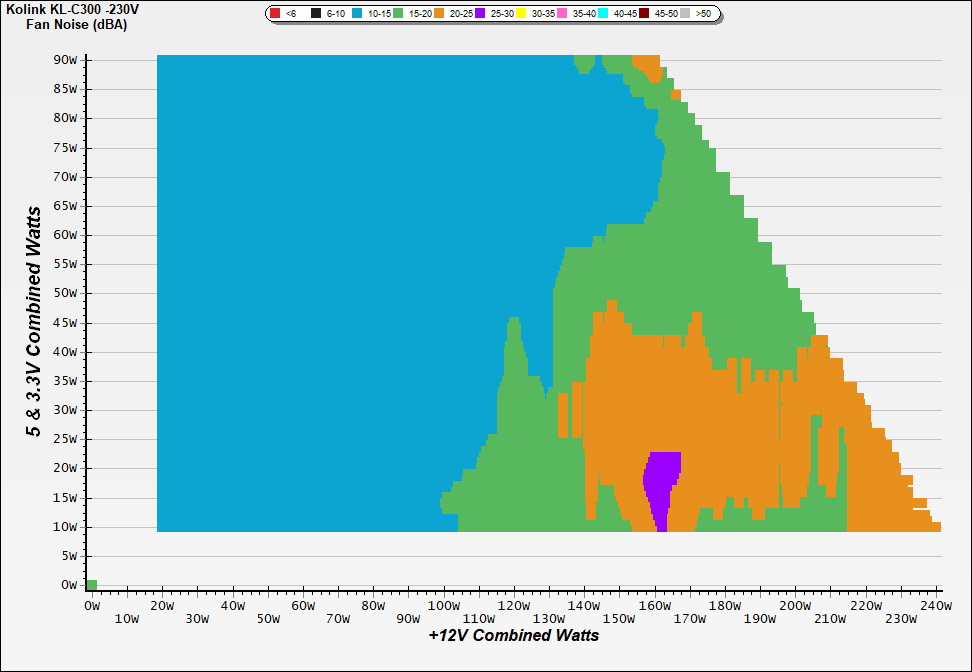Select the cyan 40-45 legend swatch
The image size is (972, 672).
(x=603, y=14)
